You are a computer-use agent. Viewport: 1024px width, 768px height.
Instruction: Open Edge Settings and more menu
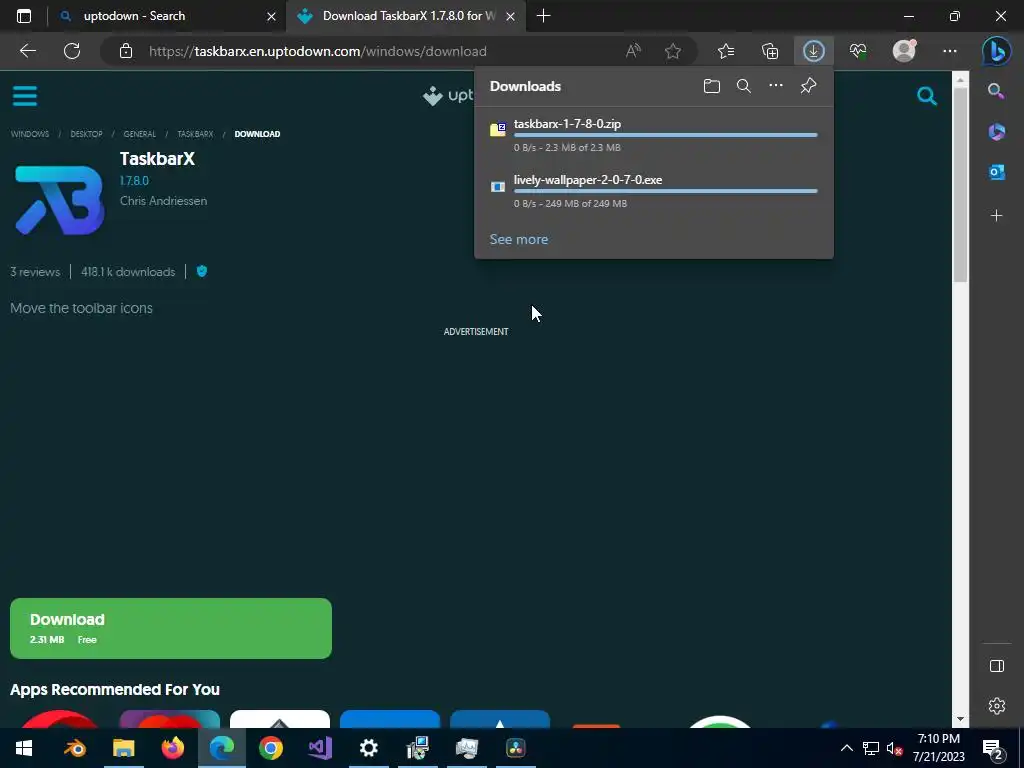pos(950,51)
